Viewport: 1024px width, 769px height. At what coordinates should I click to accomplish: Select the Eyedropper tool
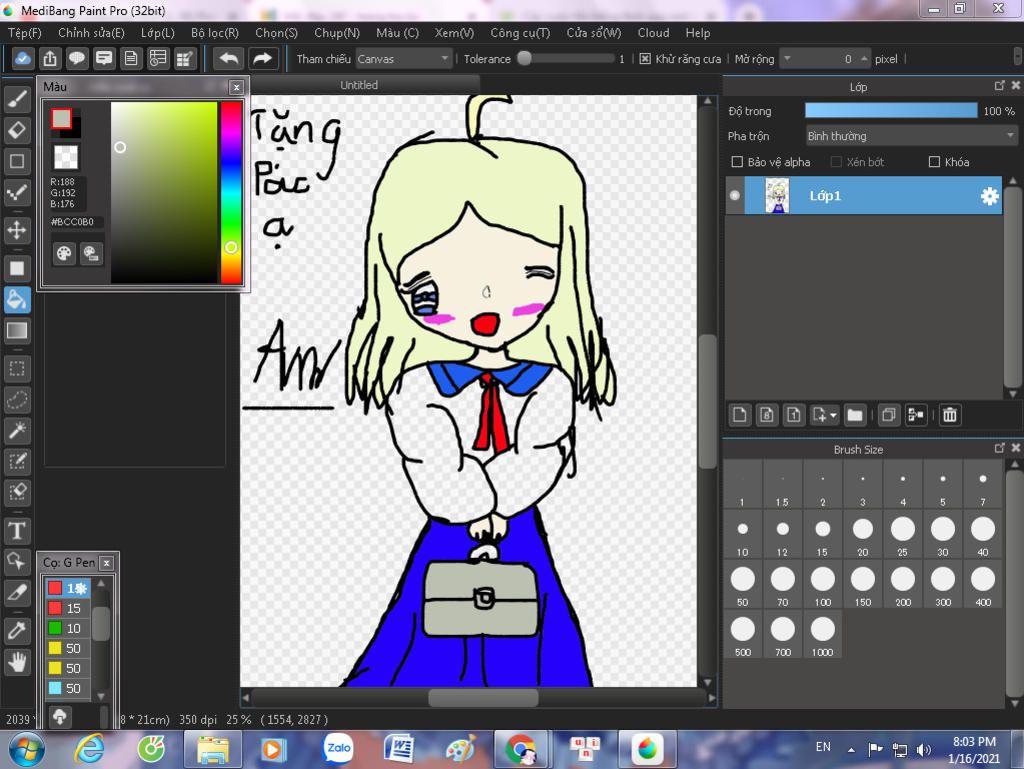(17, 631)
